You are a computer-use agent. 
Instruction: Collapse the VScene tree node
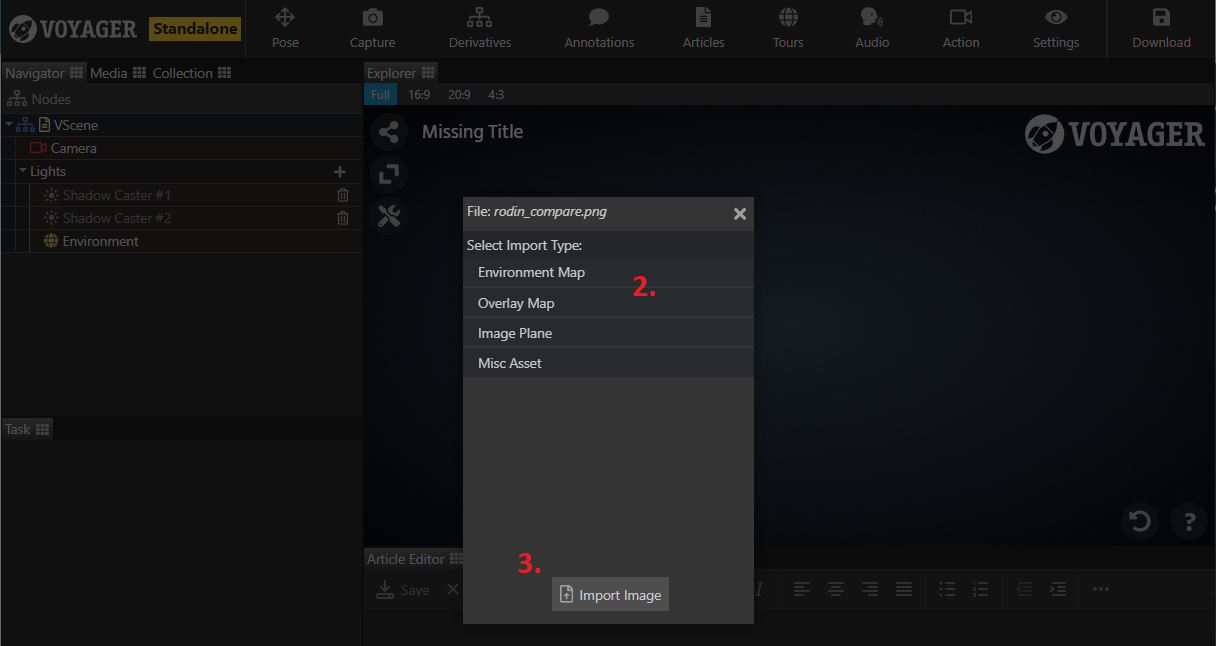coord(9,125)
